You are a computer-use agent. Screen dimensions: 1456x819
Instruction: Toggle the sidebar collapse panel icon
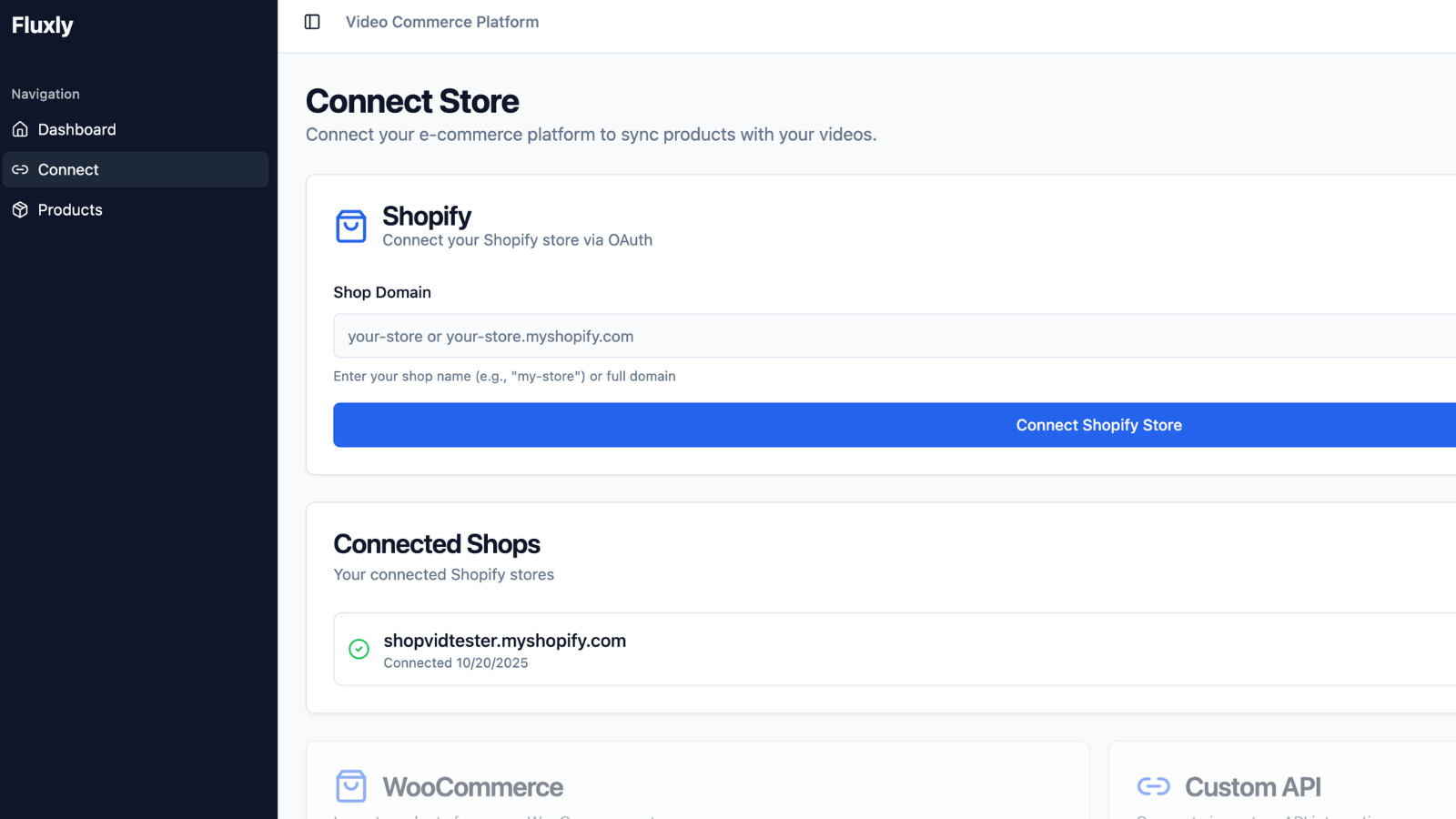point(312,21)
